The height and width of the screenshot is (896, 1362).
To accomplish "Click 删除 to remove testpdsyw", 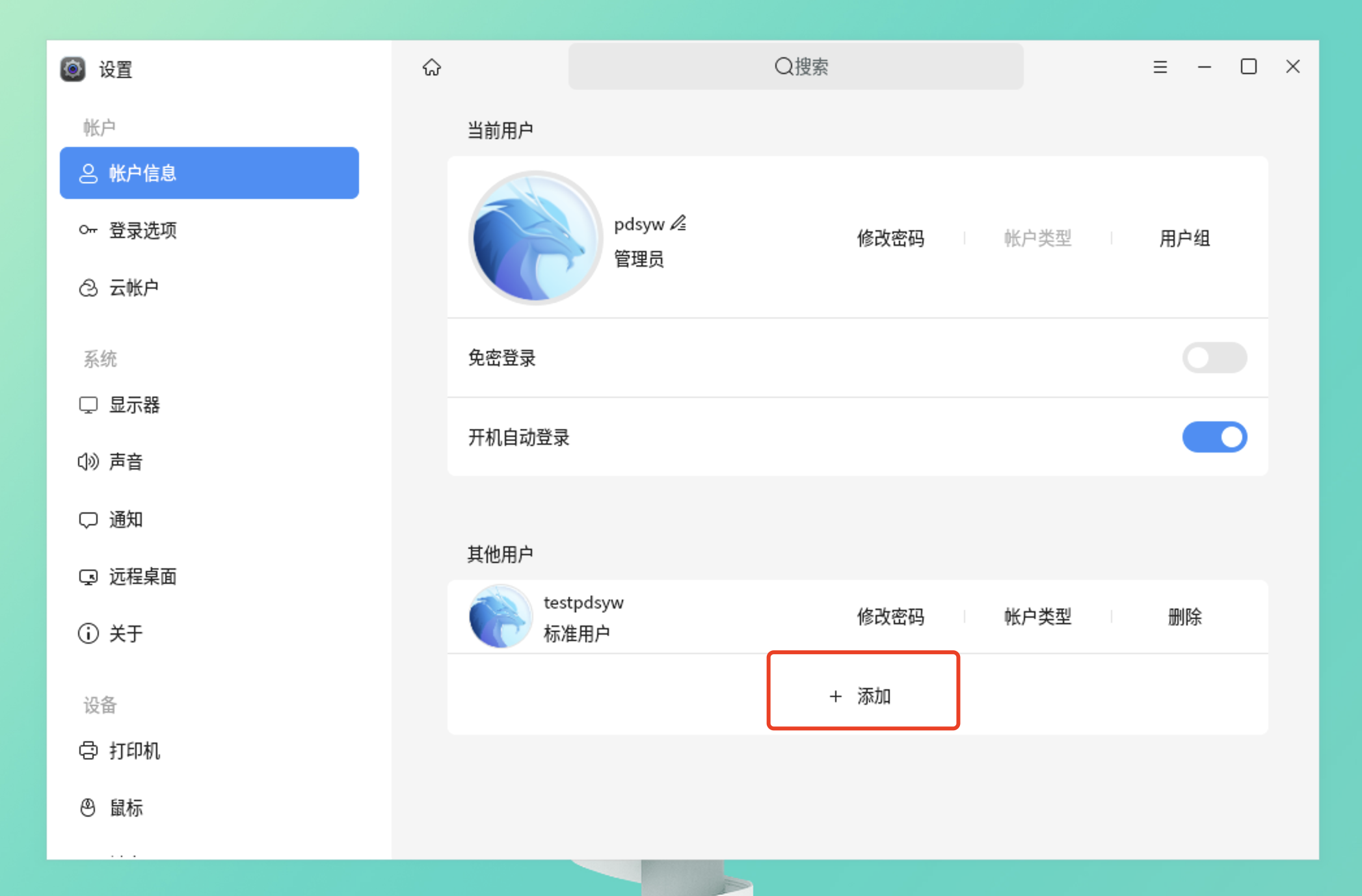I will click(x=1184, y=616).
